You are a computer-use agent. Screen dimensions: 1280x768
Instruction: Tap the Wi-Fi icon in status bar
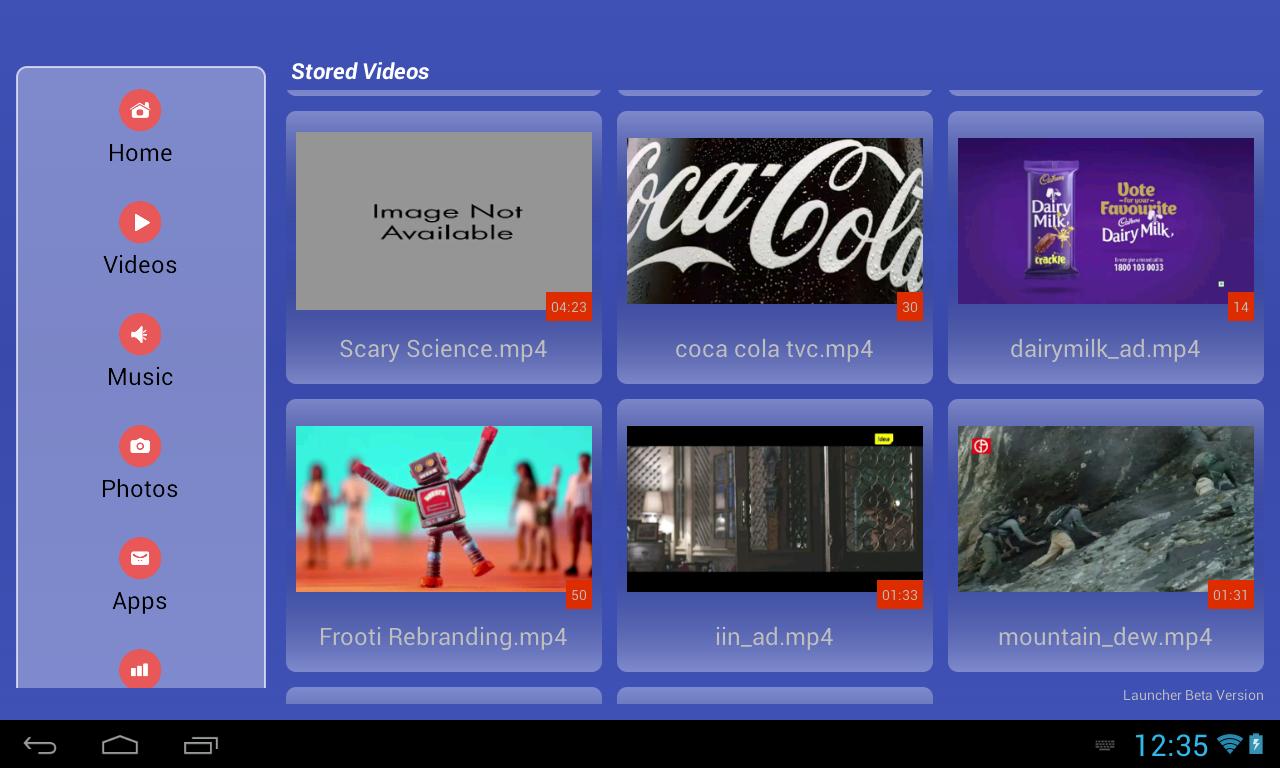click(x=1227, y=744)
